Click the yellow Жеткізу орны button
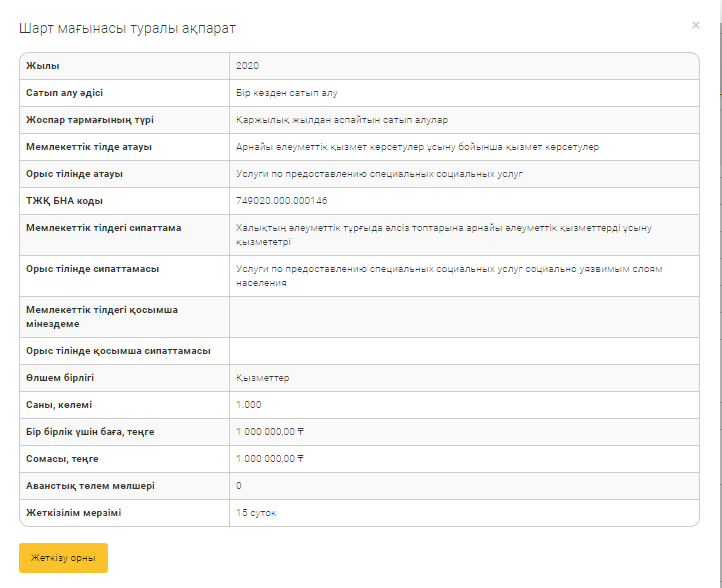 (x=63, y=558)
